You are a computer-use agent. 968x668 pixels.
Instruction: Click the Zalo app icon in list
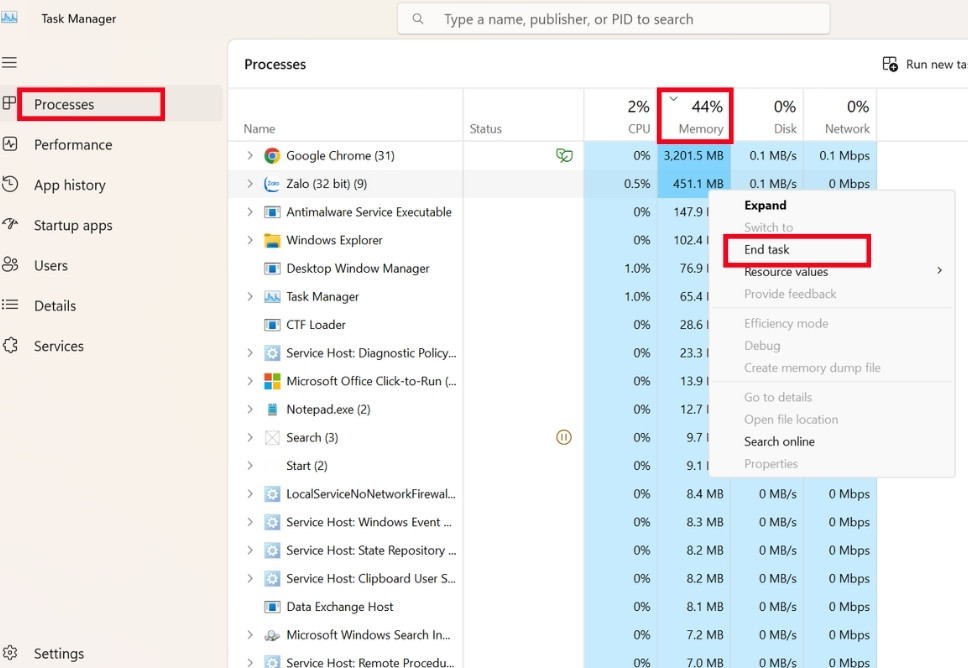[272, 184]
